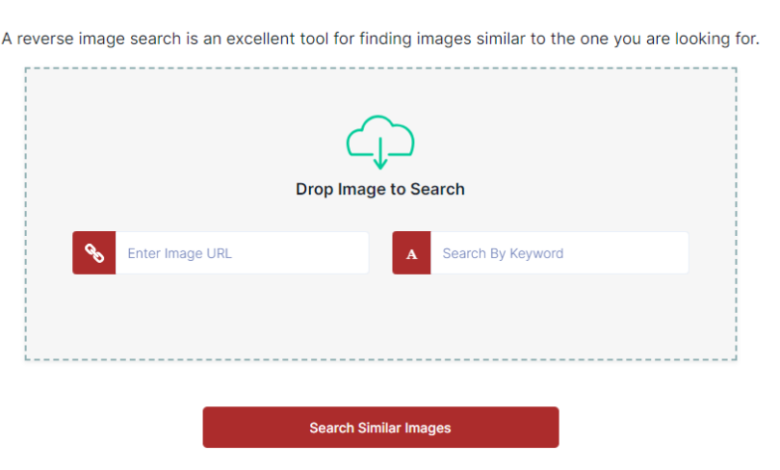The image size is (780, 470).
Task: Place cursor in the keyword search box
Action: (x=559, y=253)
